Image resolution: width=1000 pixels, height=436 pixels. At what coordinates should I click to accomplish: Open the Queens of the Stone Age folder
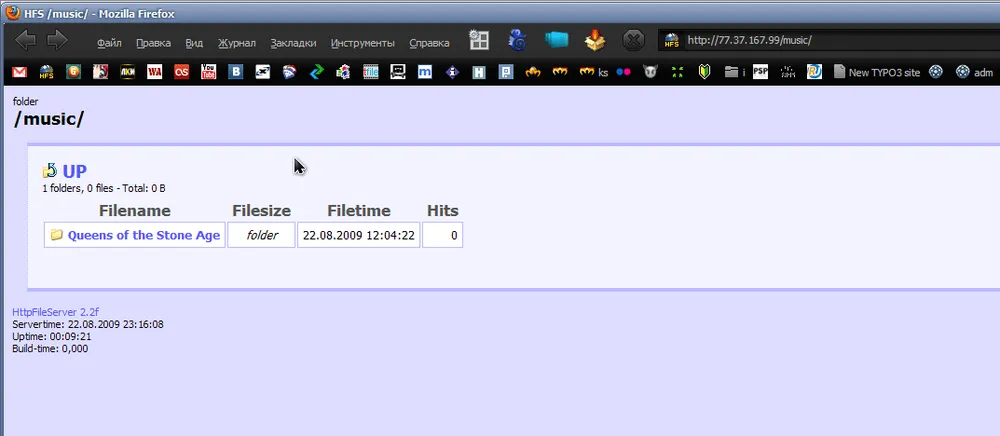click(143, 235)
